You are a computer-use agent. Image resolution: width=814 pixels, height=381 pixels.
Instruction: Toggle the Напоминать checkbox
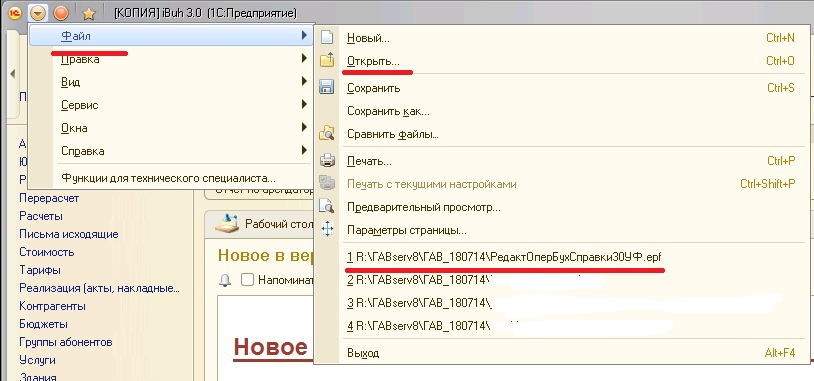pos(248,280)
